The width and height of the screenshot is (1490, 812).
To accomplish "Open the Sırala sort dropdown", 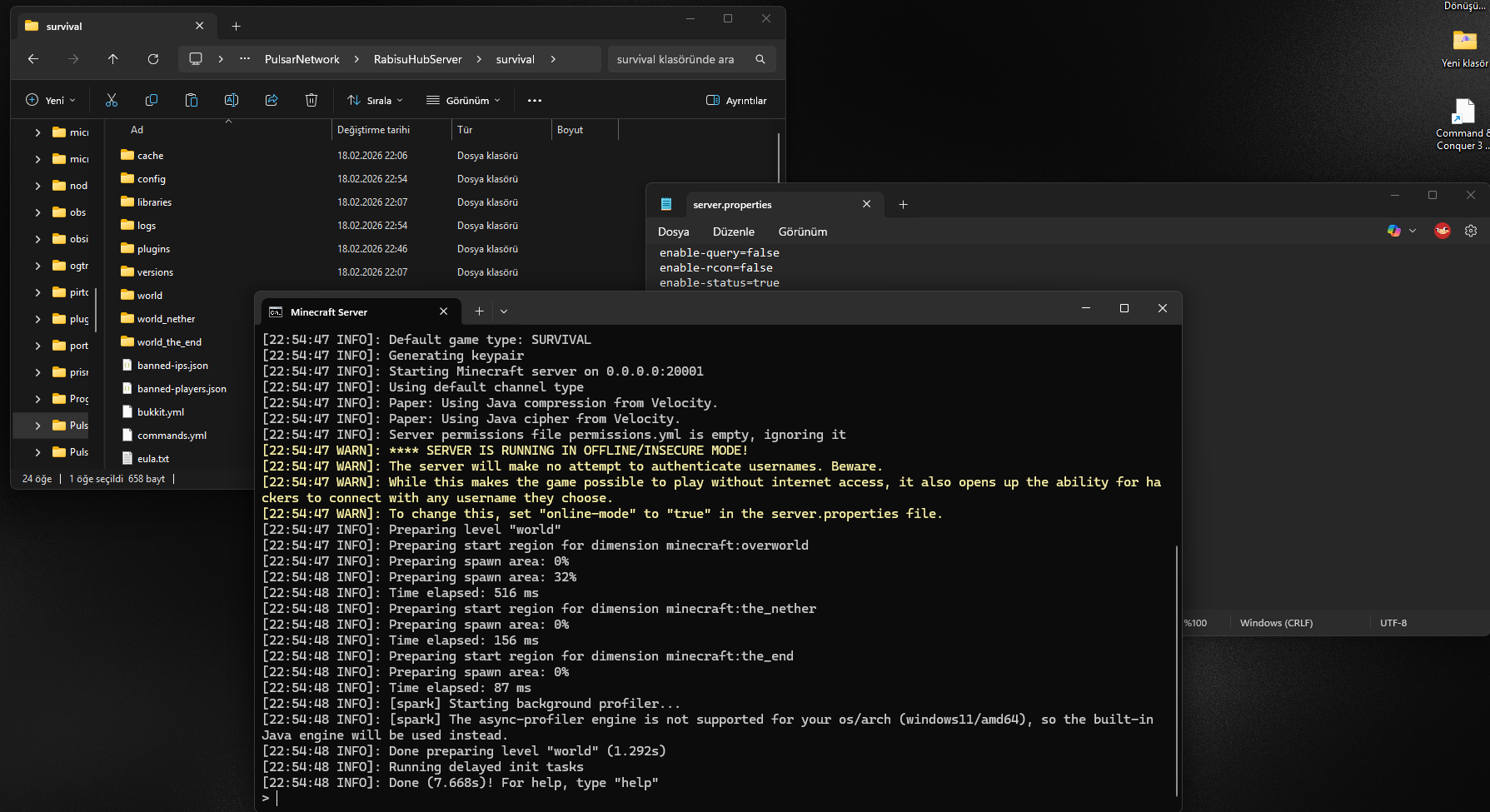I will tap(375, 101).
